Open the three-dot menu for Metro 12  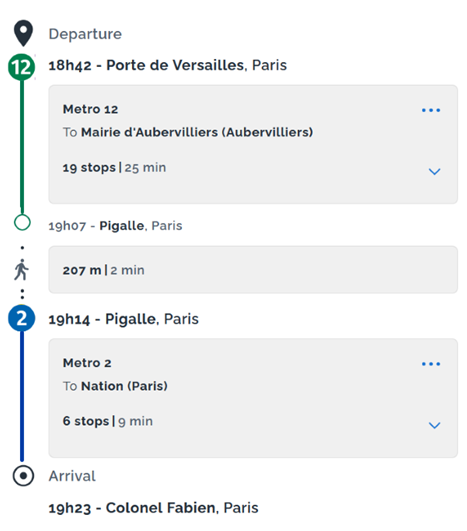coord(431,110)
